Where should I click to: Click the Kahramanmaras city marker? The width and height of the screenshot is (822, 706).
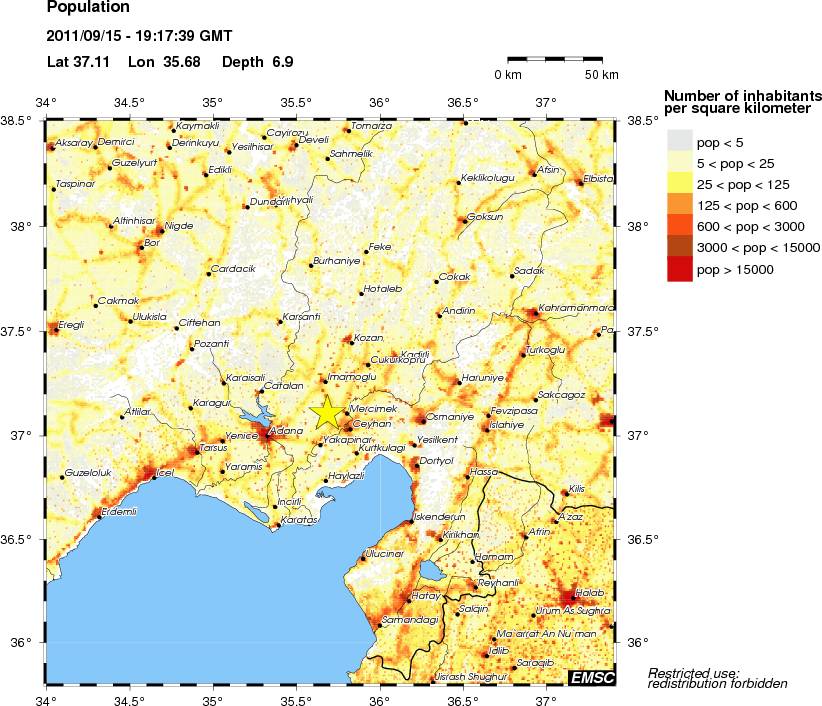[x=535, y=313]
